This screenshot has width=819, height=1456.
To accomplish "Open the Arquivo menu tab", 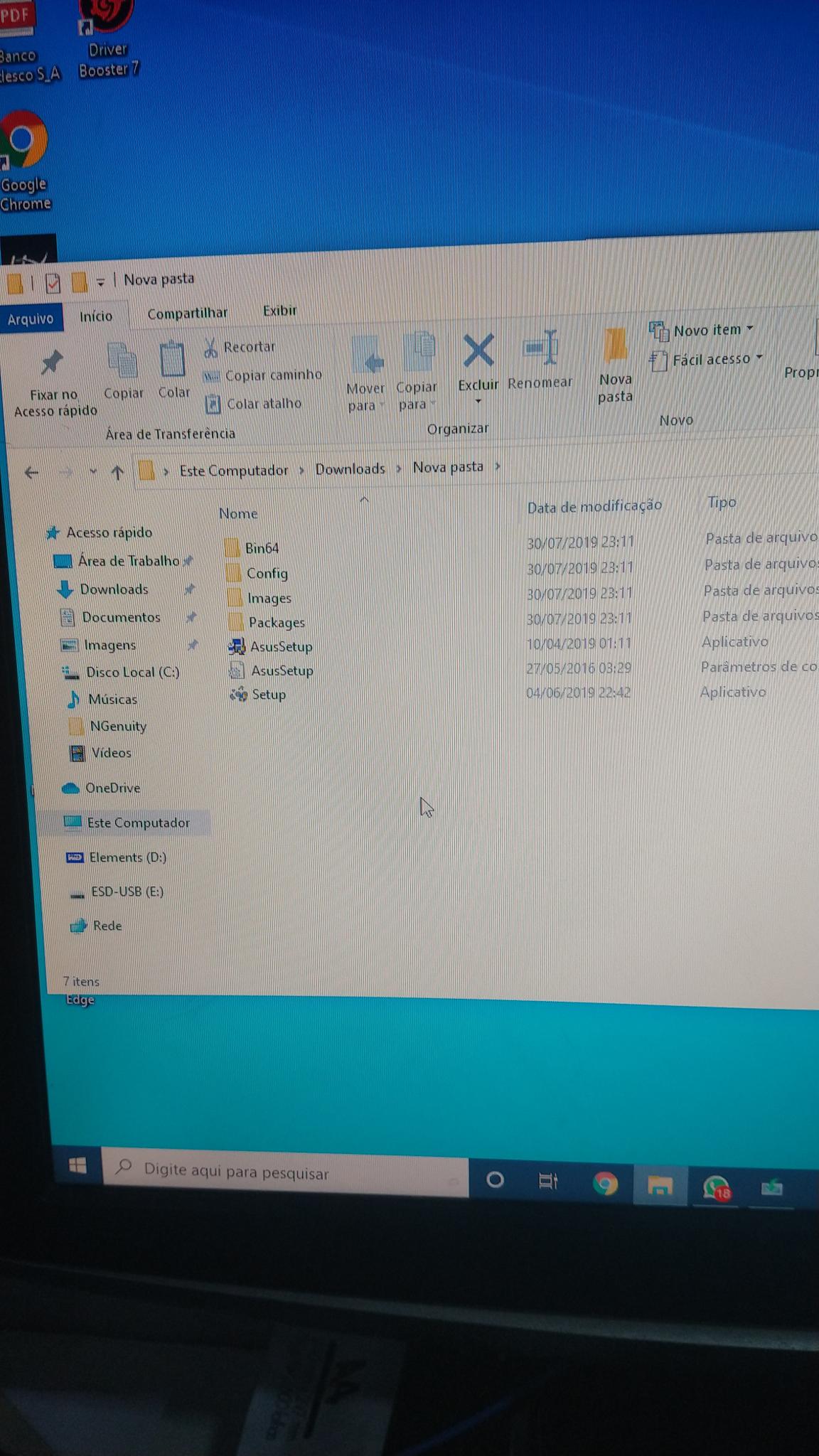I will pos(31,319).
